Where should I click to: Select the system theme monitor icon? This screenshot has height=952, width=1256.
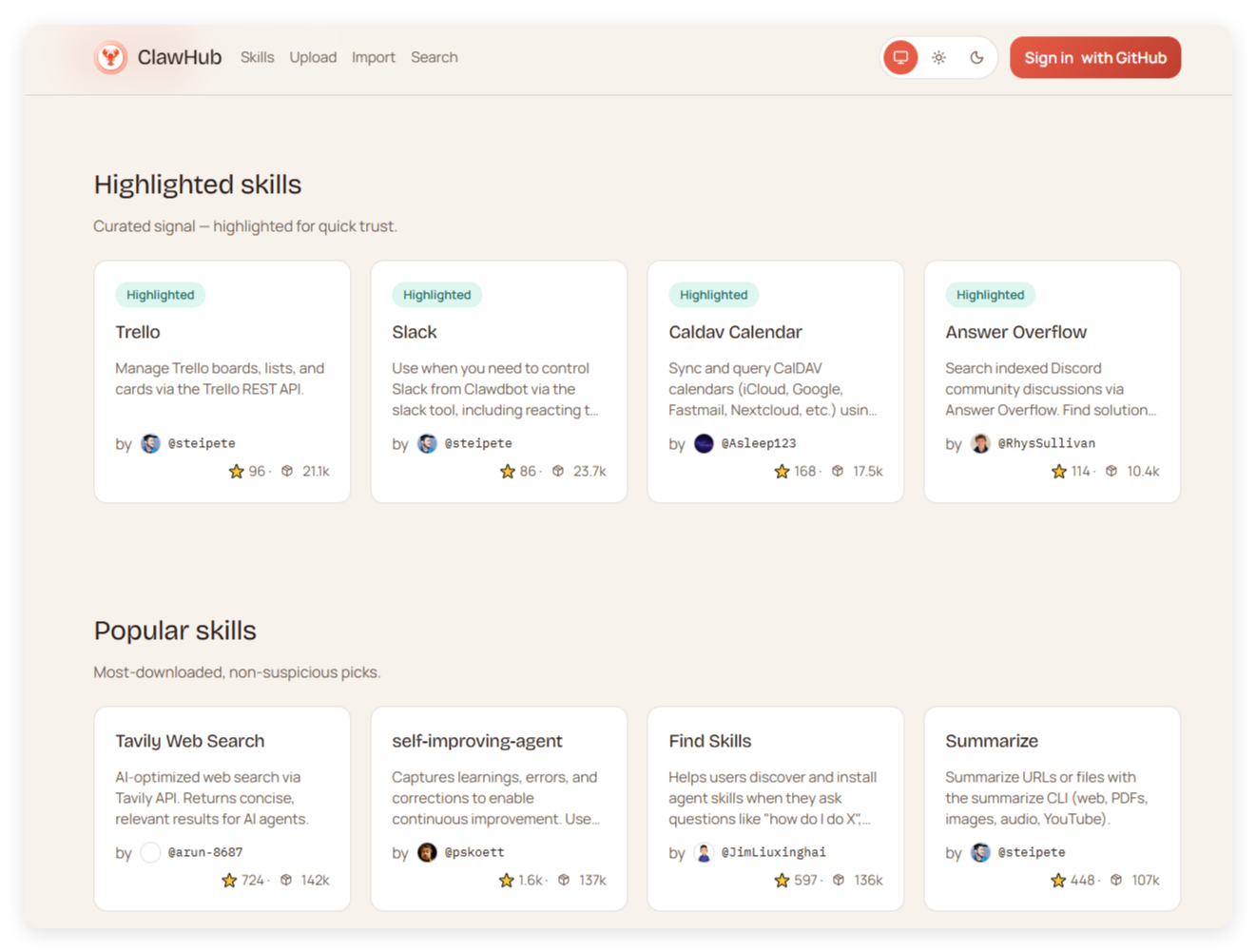pos(900,57)
